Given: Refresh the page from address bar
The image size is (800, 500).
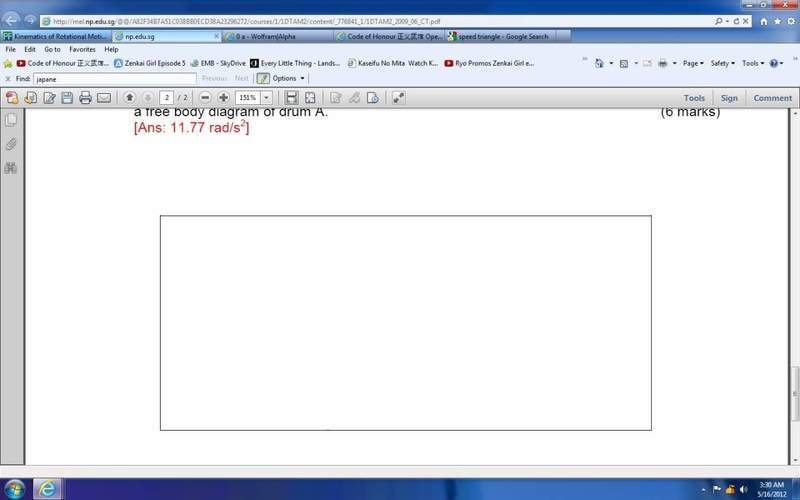Looking at the screenshot, I should [x=736, y=21].
